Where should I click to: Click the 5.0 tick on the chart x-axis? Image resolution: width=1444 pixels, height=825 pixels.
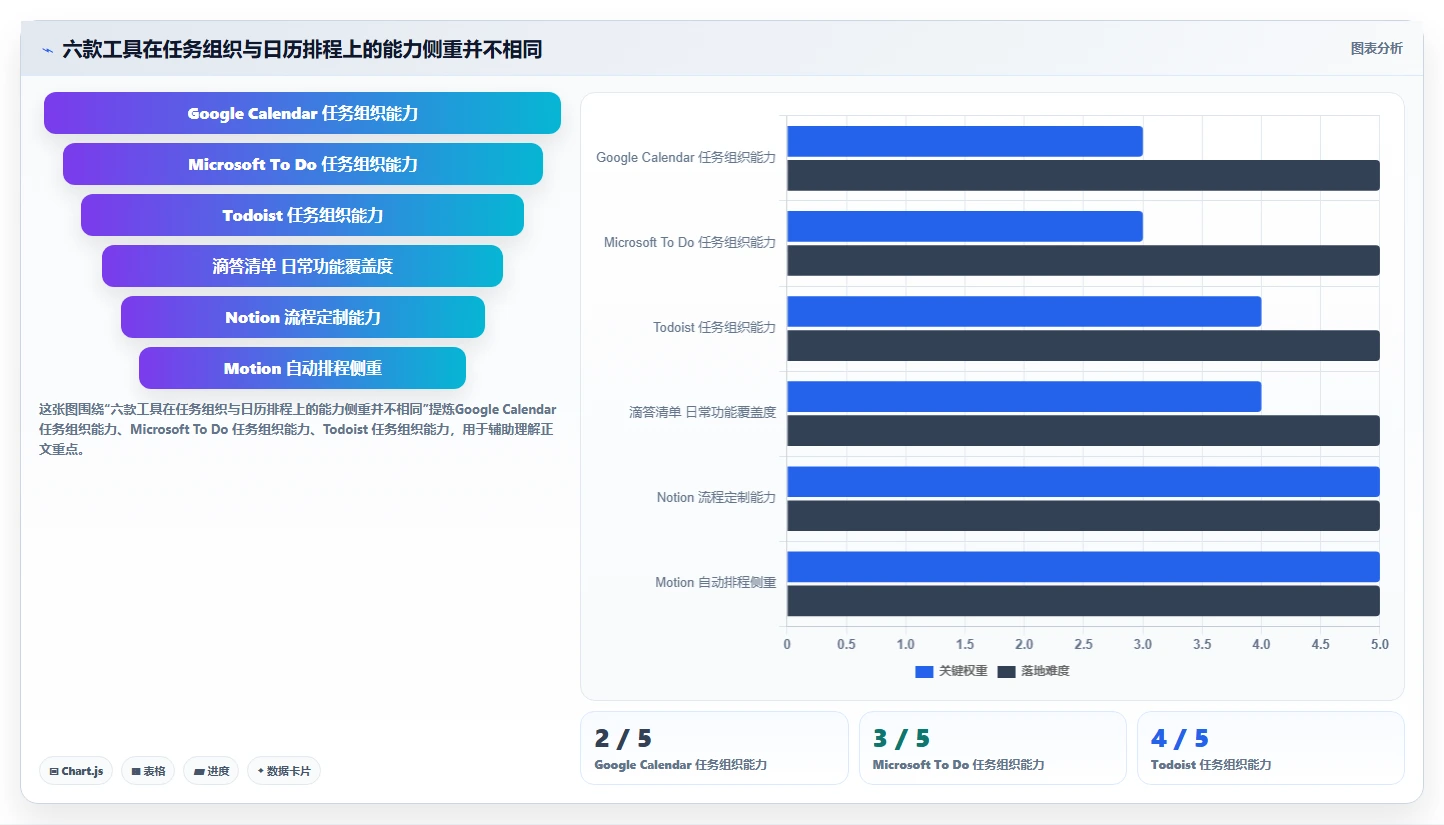coord(1380,645)
